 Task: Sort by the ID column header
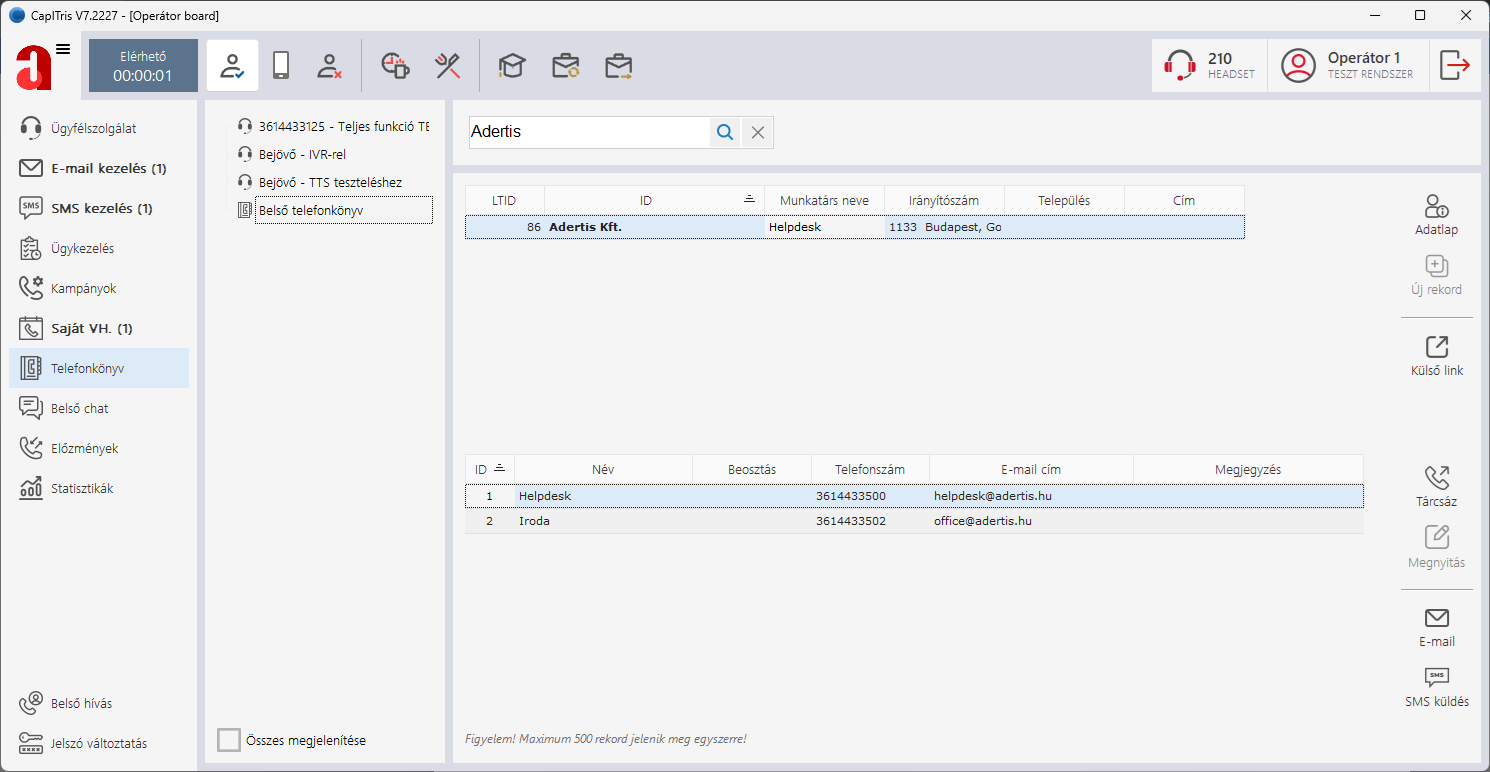645,200
